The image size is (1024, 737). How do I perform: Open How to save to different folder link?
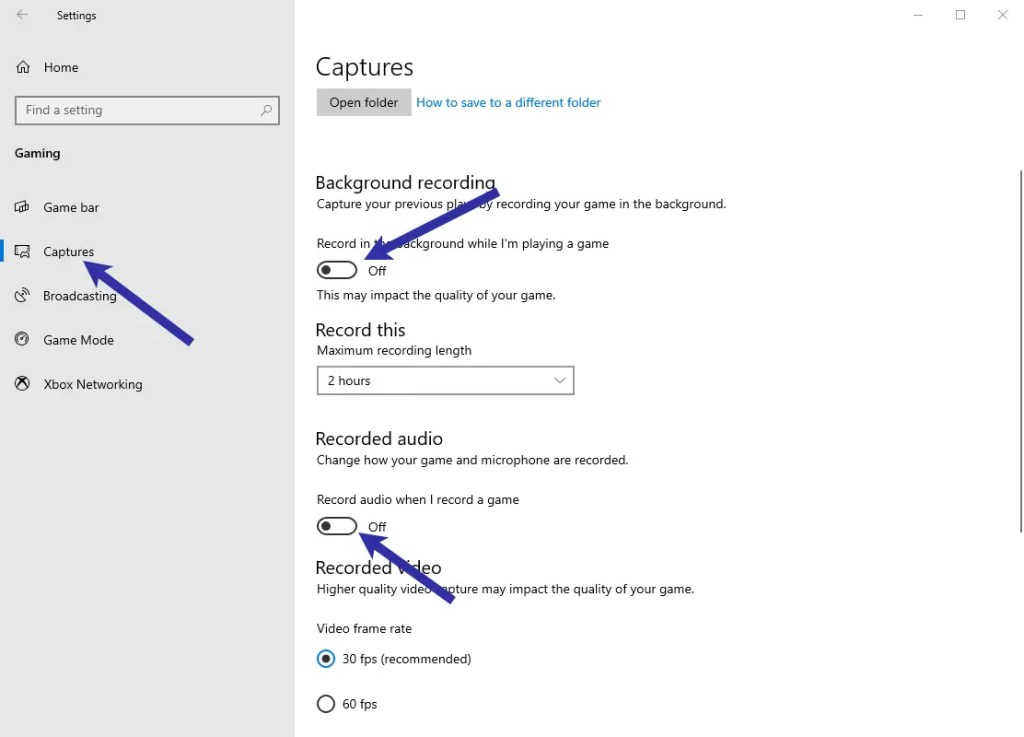click(508, 102)
